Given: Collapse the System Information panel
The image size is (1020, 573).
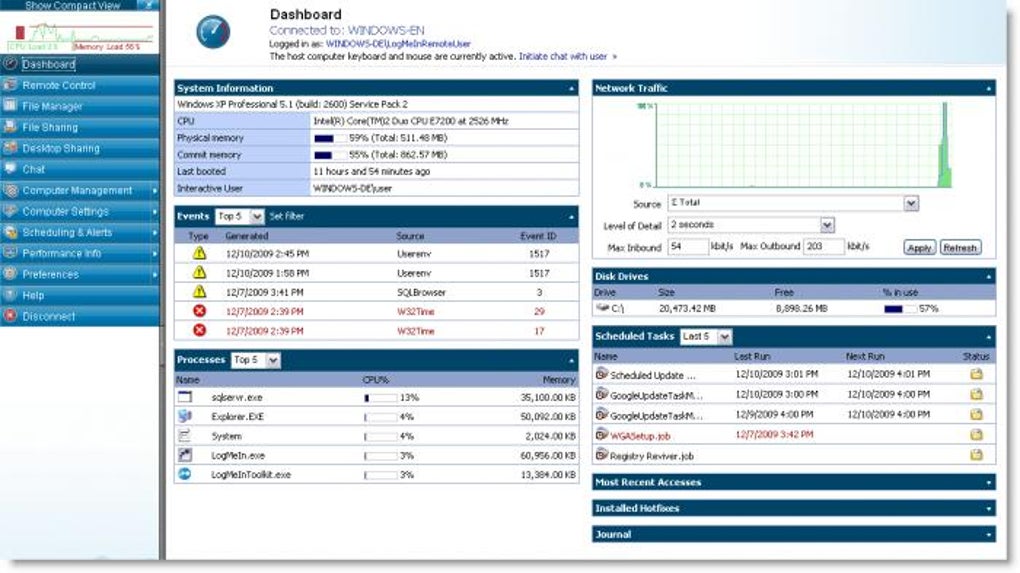Looking at the screenshot, I should [572, 88].
